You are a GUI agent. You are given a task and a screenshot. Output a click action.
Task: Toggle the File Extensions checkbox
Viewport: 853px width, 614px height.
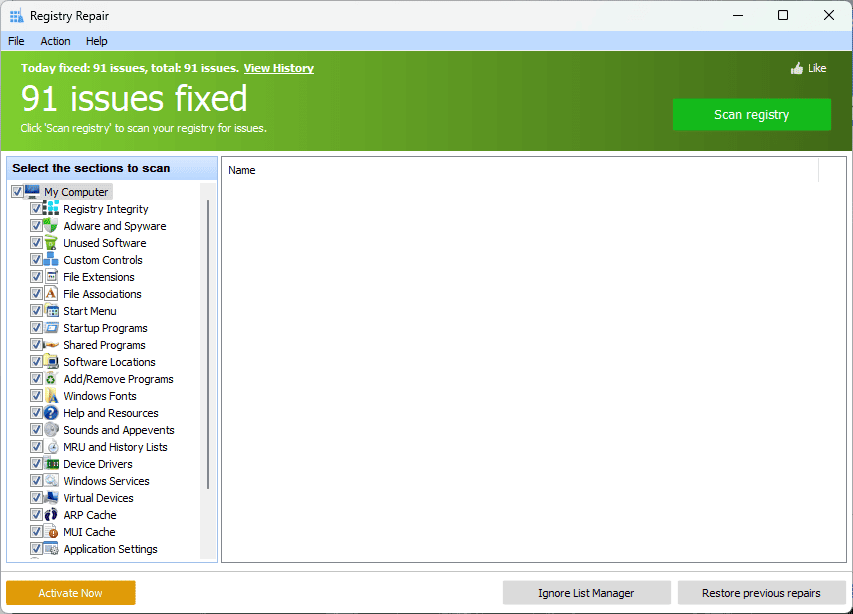tap(36, 276)
